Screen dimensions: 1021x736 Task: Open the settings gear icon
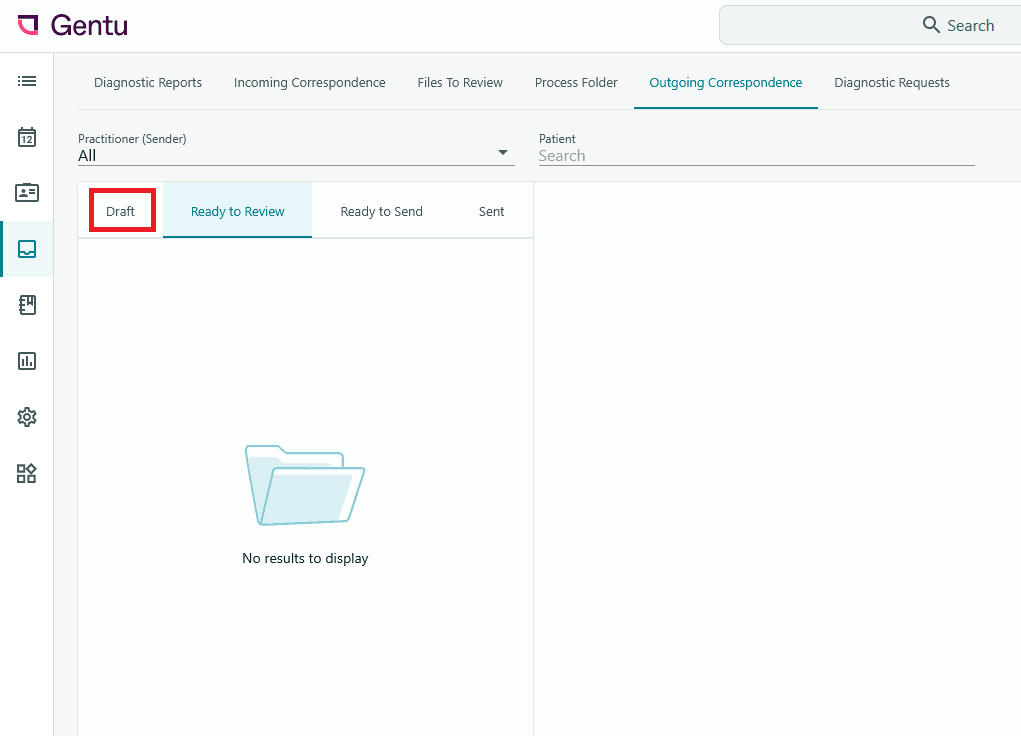(27, 417)
